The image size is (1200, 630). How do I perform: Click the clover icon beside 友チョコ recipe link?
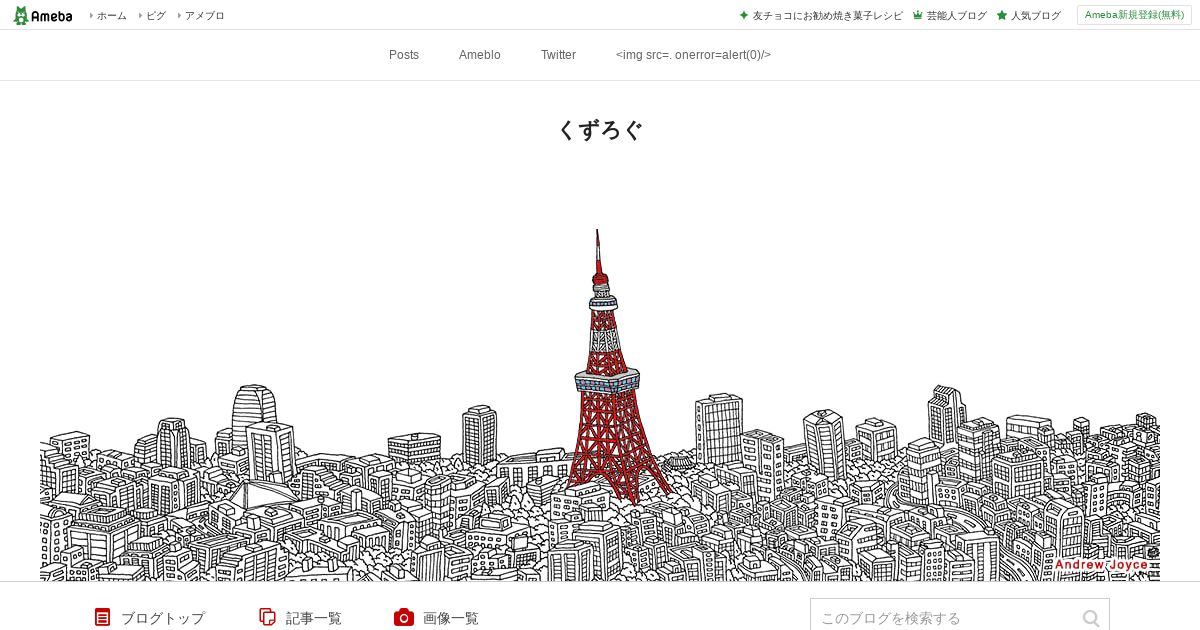pyautogui.click(x=744, y=15)
